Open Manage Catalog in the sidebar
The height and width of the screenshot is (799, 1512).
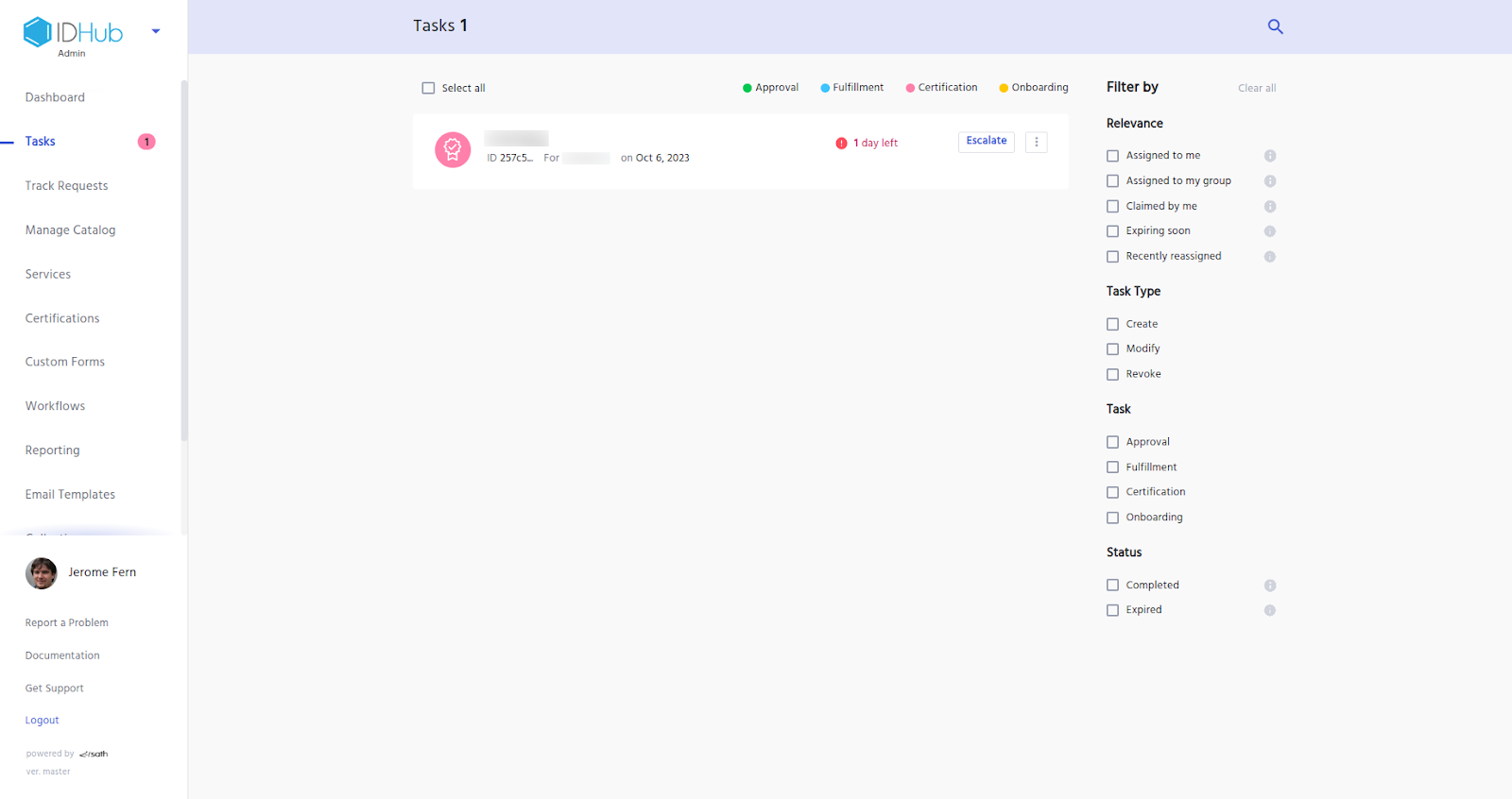point(70,230)
